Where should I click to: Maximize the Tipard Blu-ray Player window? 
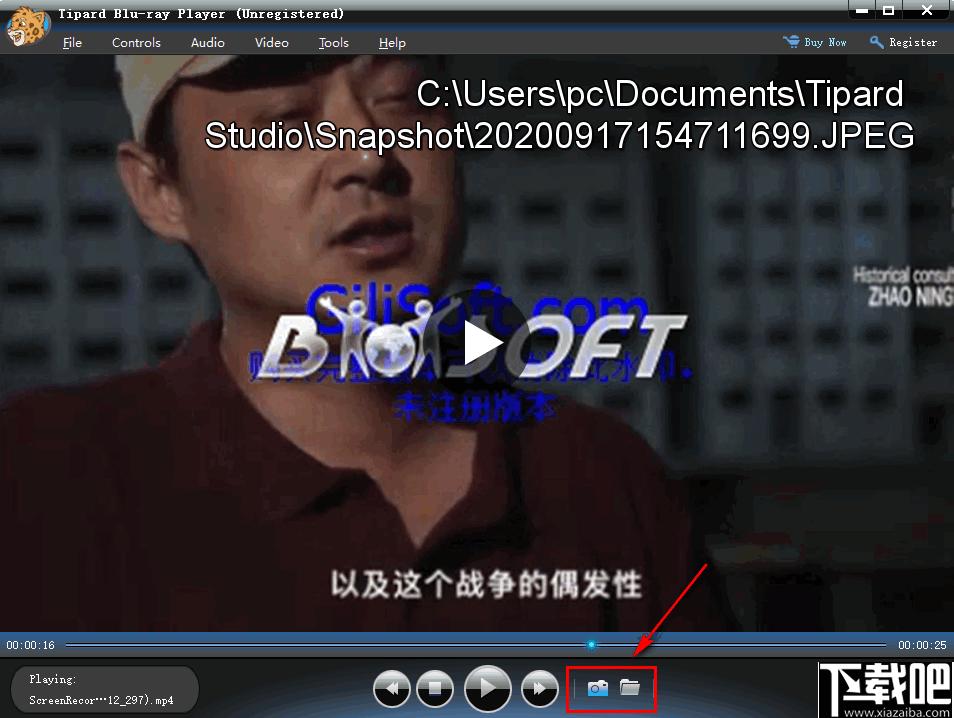click(x=888, y=10)
